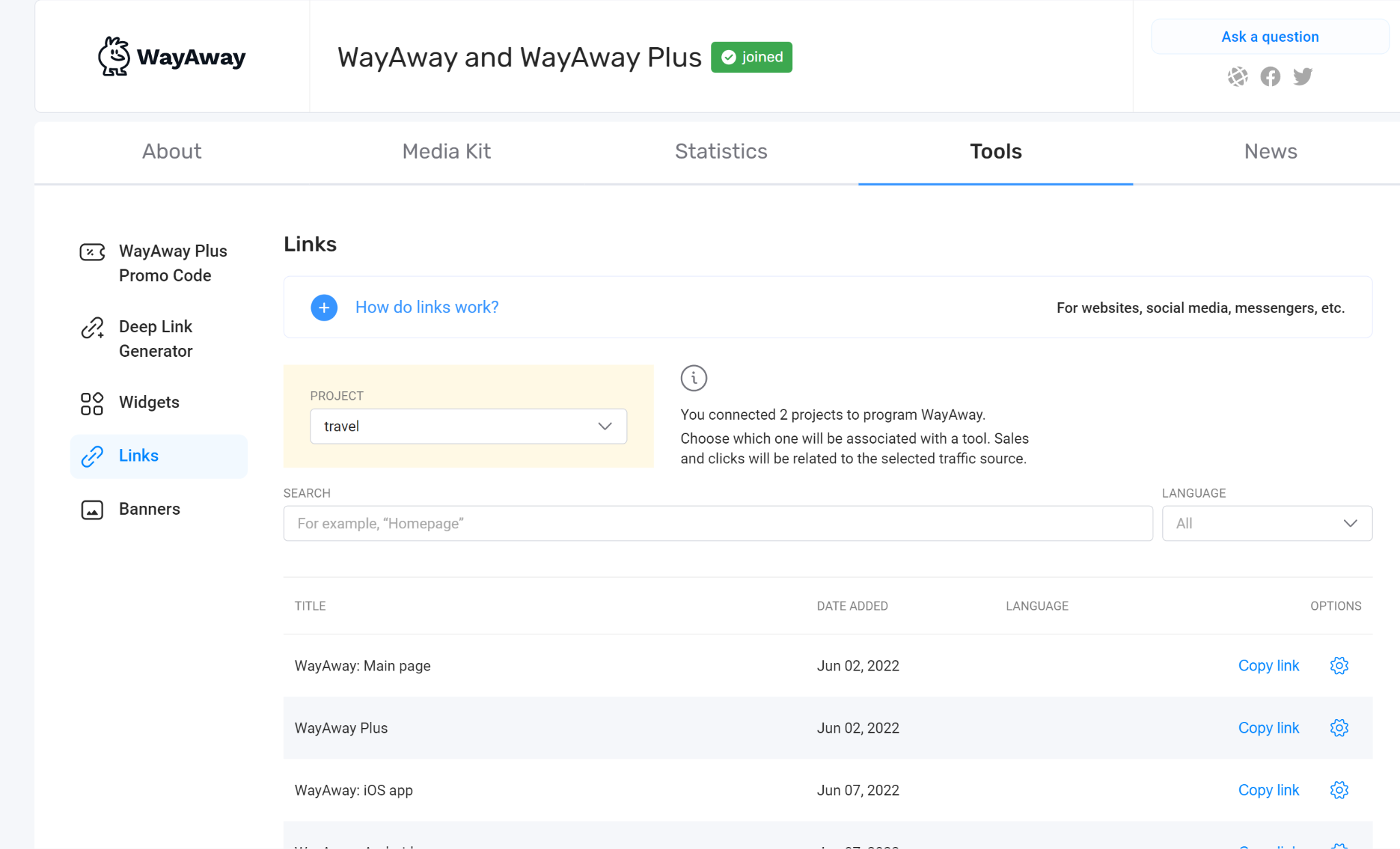Click the WayAway: Main page title

tap(362, 666)
